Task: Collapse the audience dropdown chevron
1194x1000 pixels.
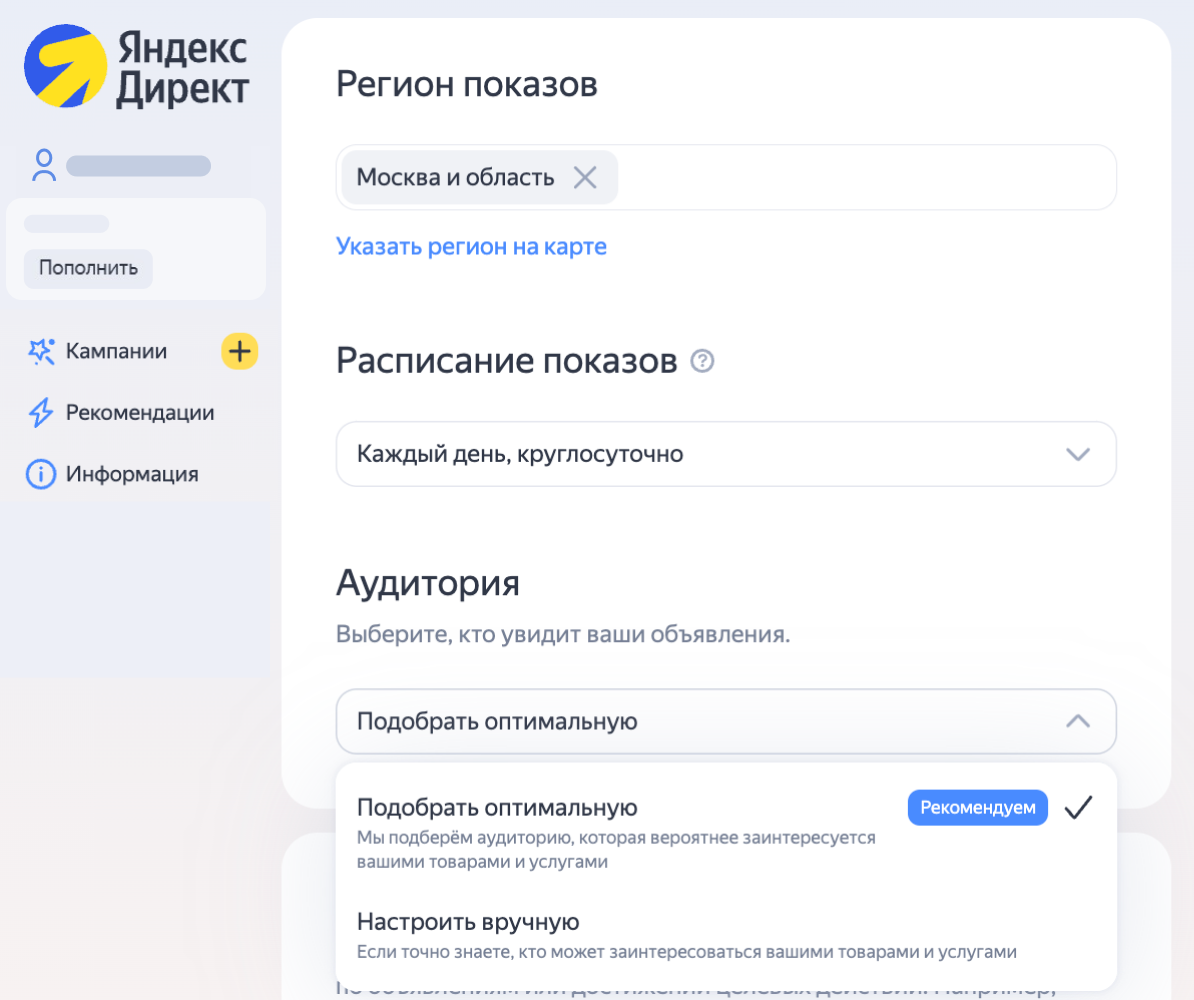Action: [1077, 721]
